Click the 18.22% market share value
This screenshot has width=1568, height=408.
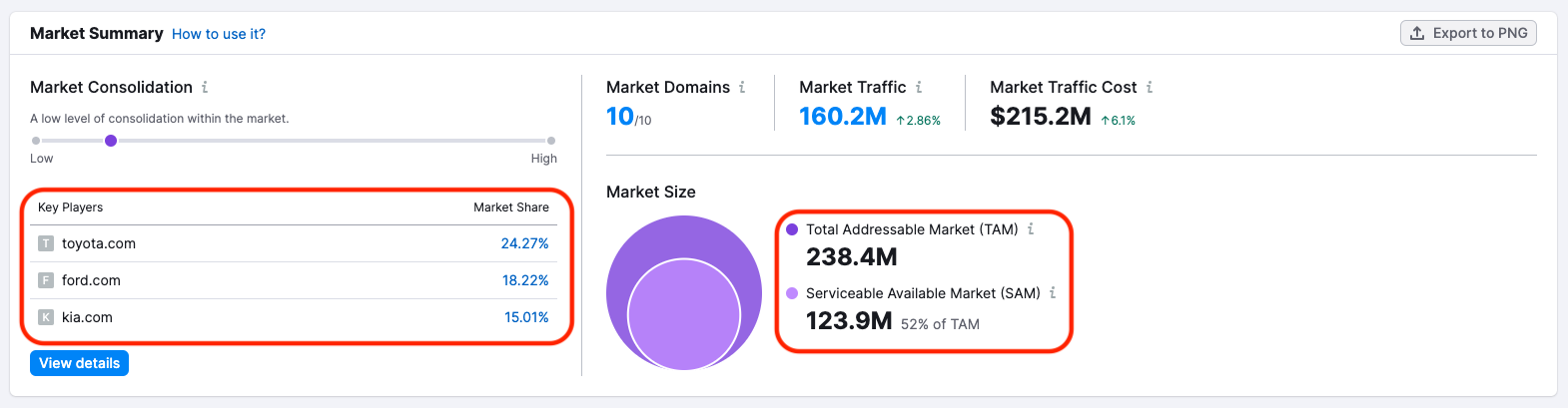[525, 280]
